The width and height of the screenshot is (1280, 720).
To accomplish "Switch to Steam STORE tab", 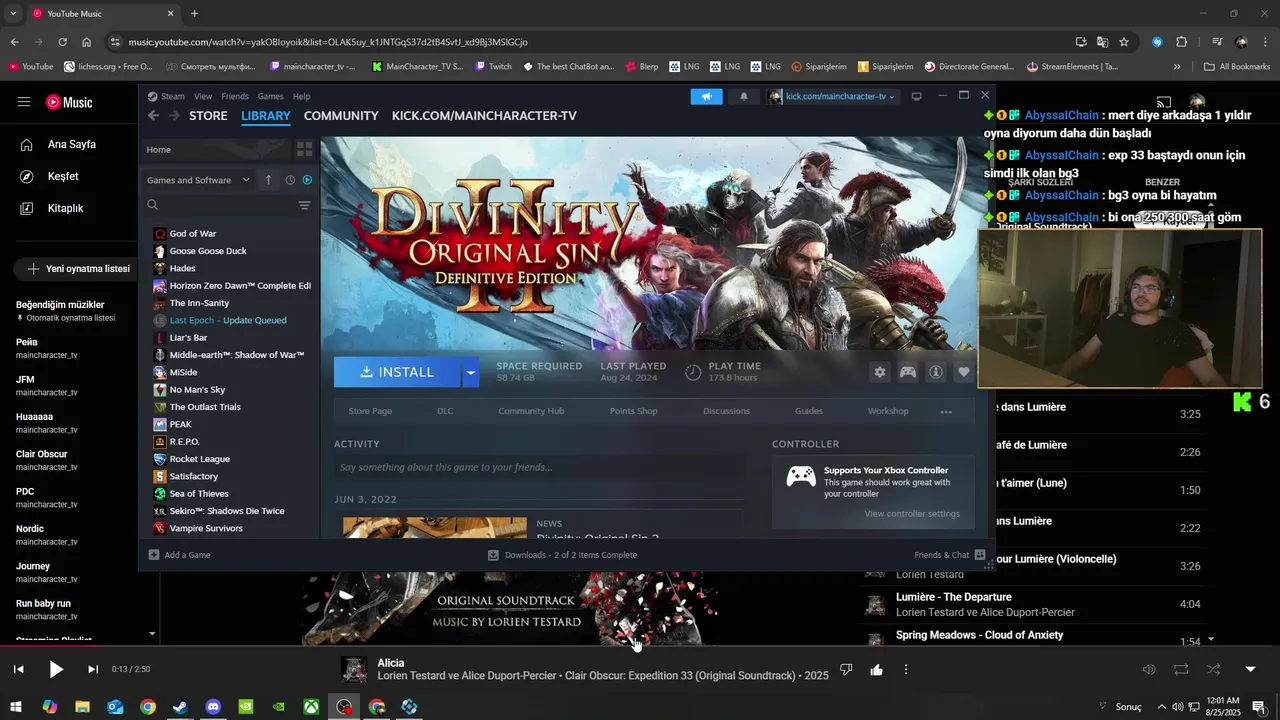I will 208,116.
